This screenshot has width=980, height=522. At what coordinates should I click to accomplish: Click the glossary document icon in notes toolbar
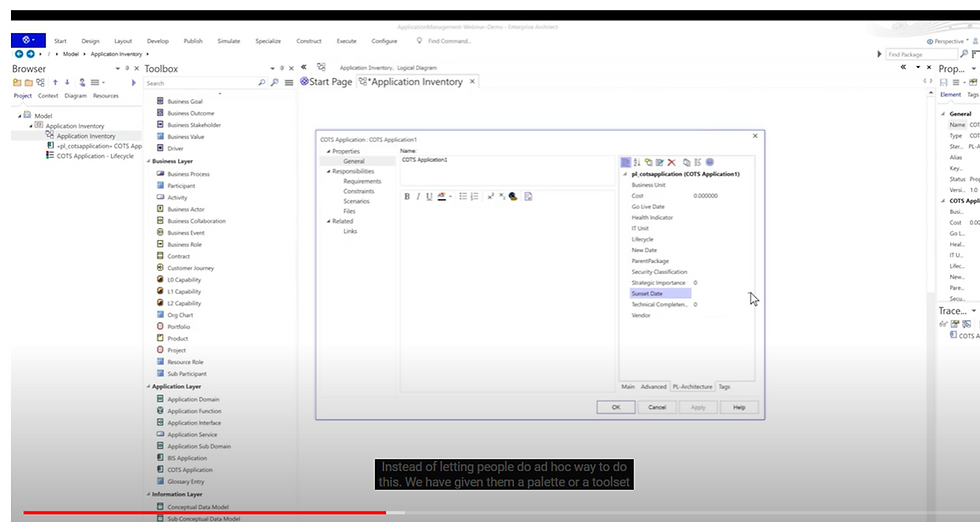pos(528,196)
